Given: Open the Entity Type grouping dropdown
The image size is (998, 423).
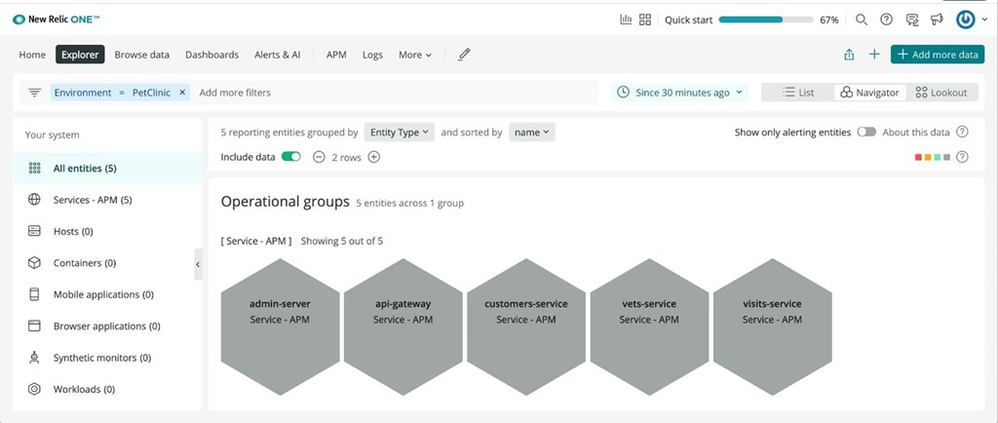Looking at the screenshot, I should (399, 132).
